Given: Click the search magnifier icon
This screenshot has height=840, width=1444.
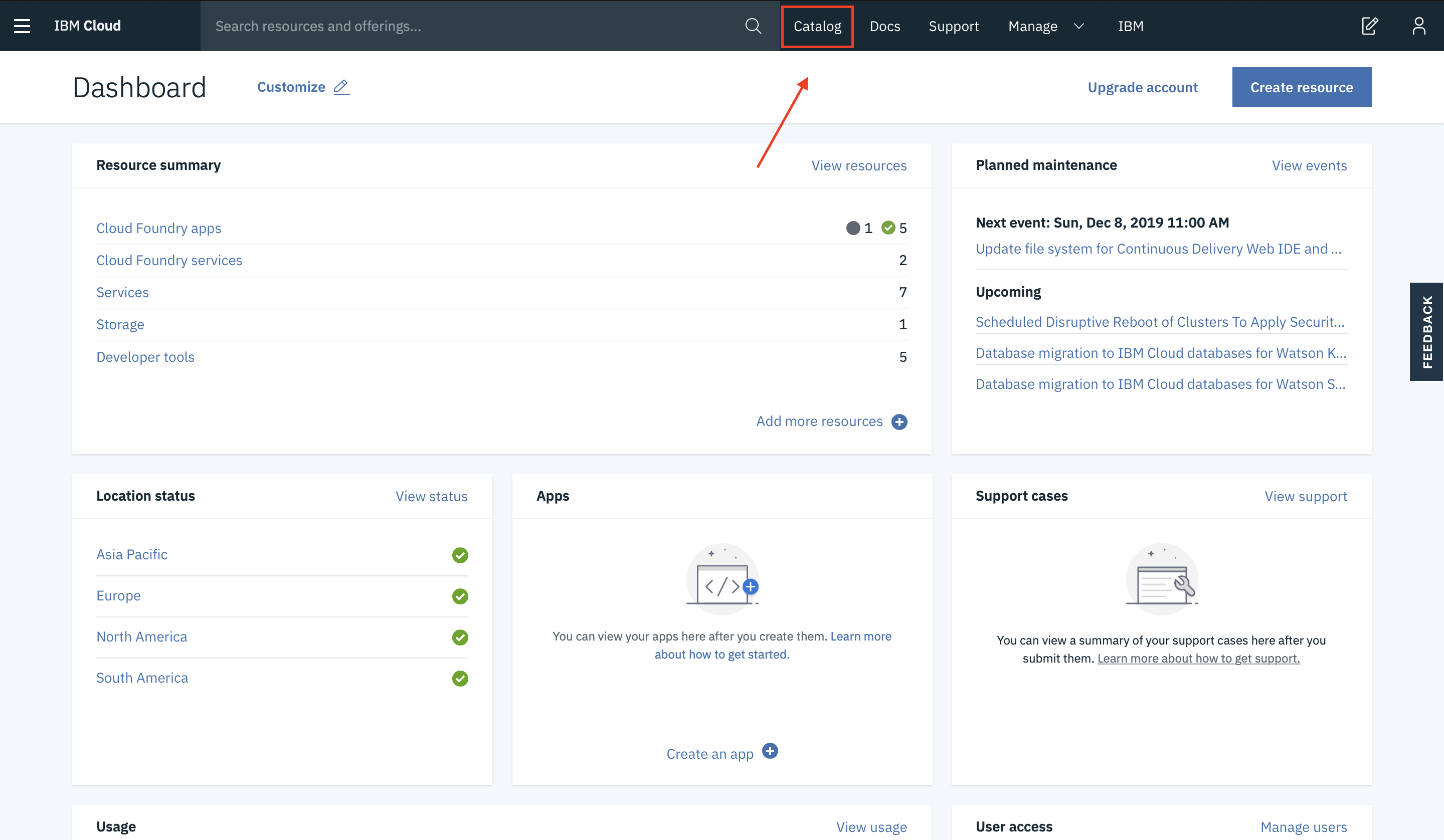Looking at the screenshot, I should click(753, 26).
